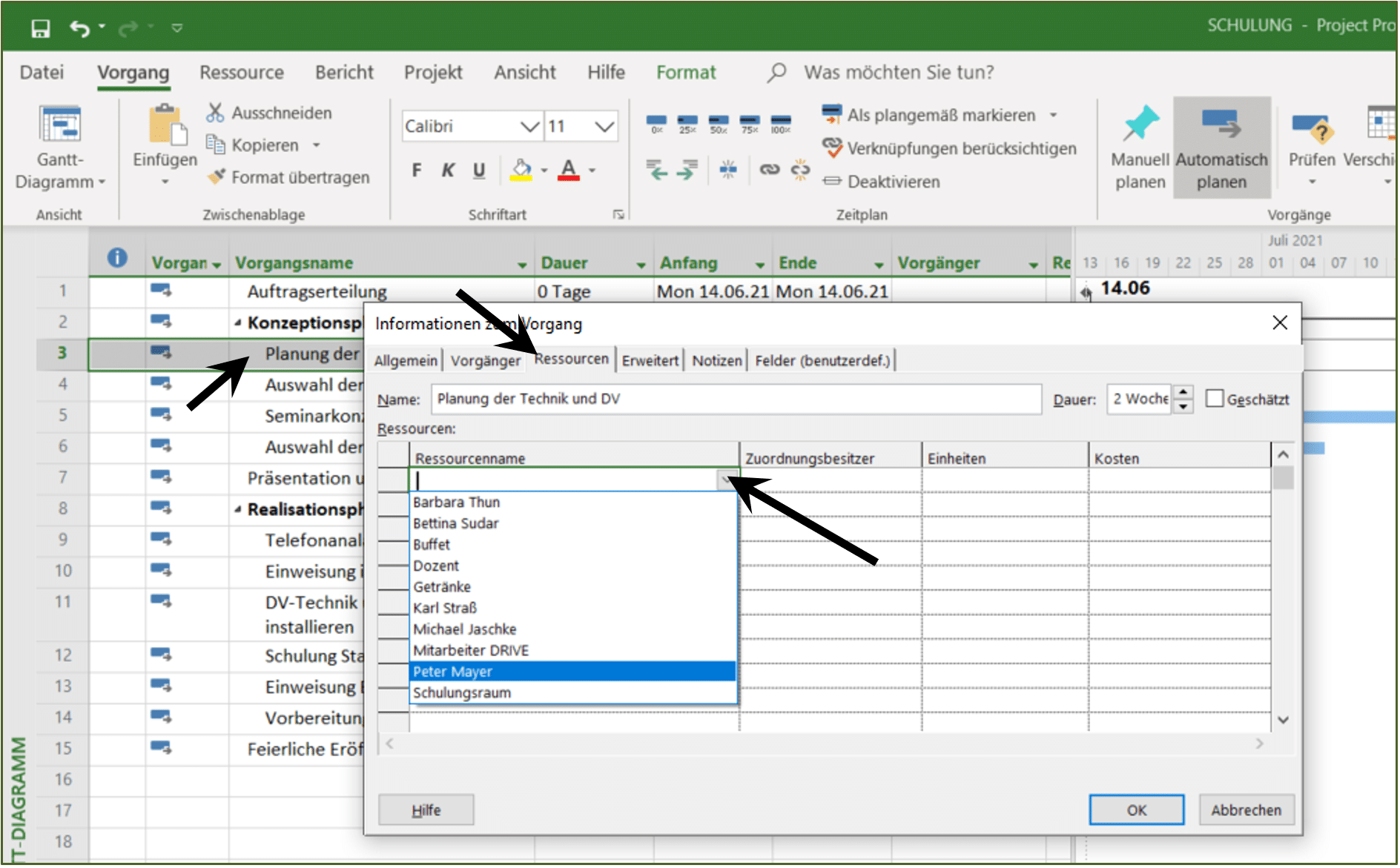Open the Gantt-Diagramm view icon
Viewport: 1400px width, 868px height.
60,124
